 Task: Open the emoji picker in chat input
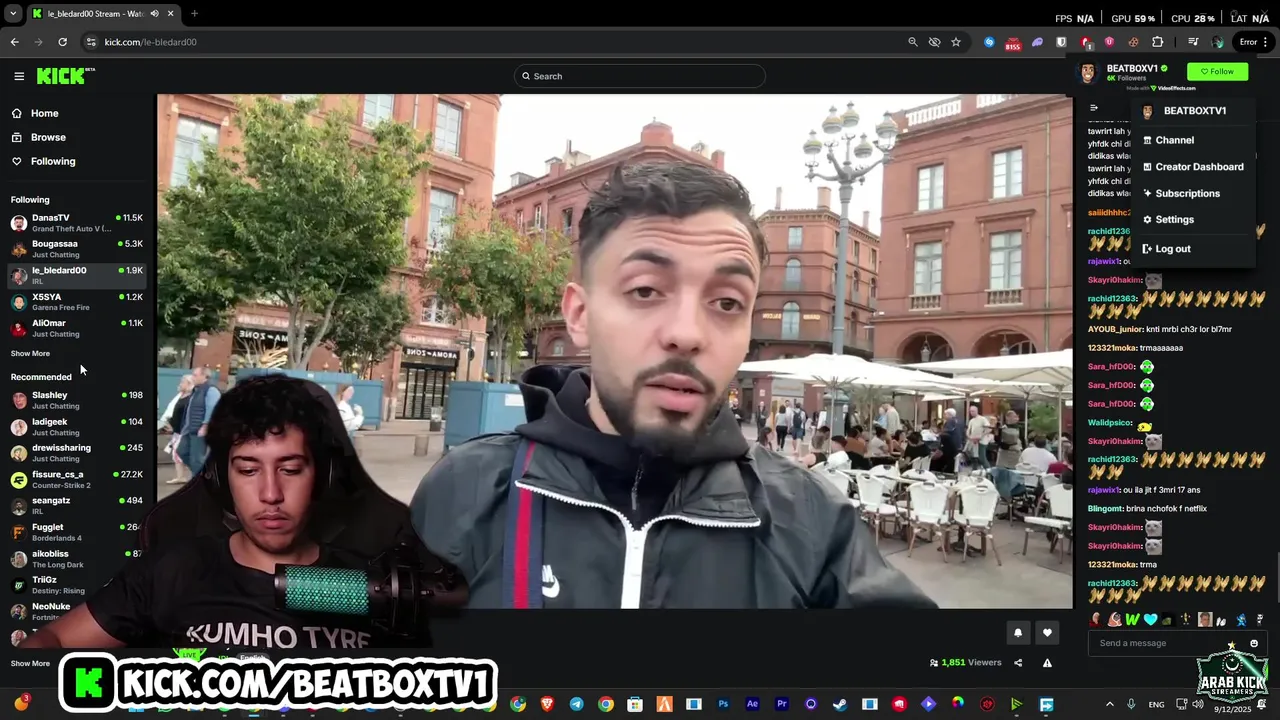click(x=1254, y=643)
